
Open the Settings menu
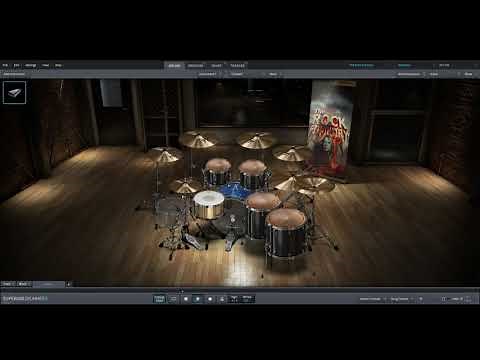(30, 65)
